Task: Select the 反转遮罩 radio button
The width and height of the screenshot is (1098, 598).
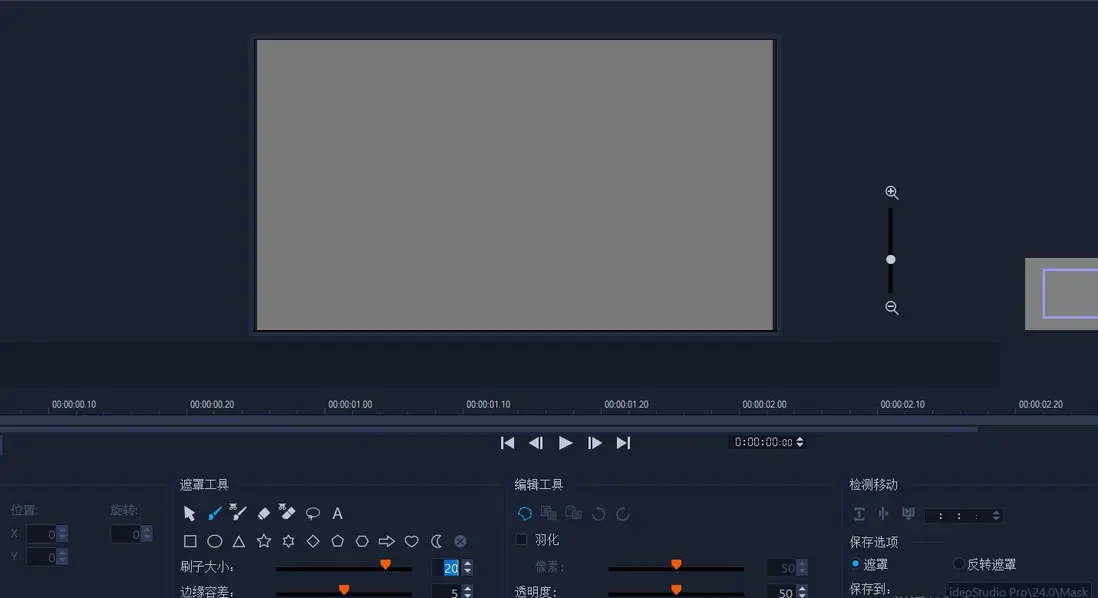Action: [x=959, y=564]
